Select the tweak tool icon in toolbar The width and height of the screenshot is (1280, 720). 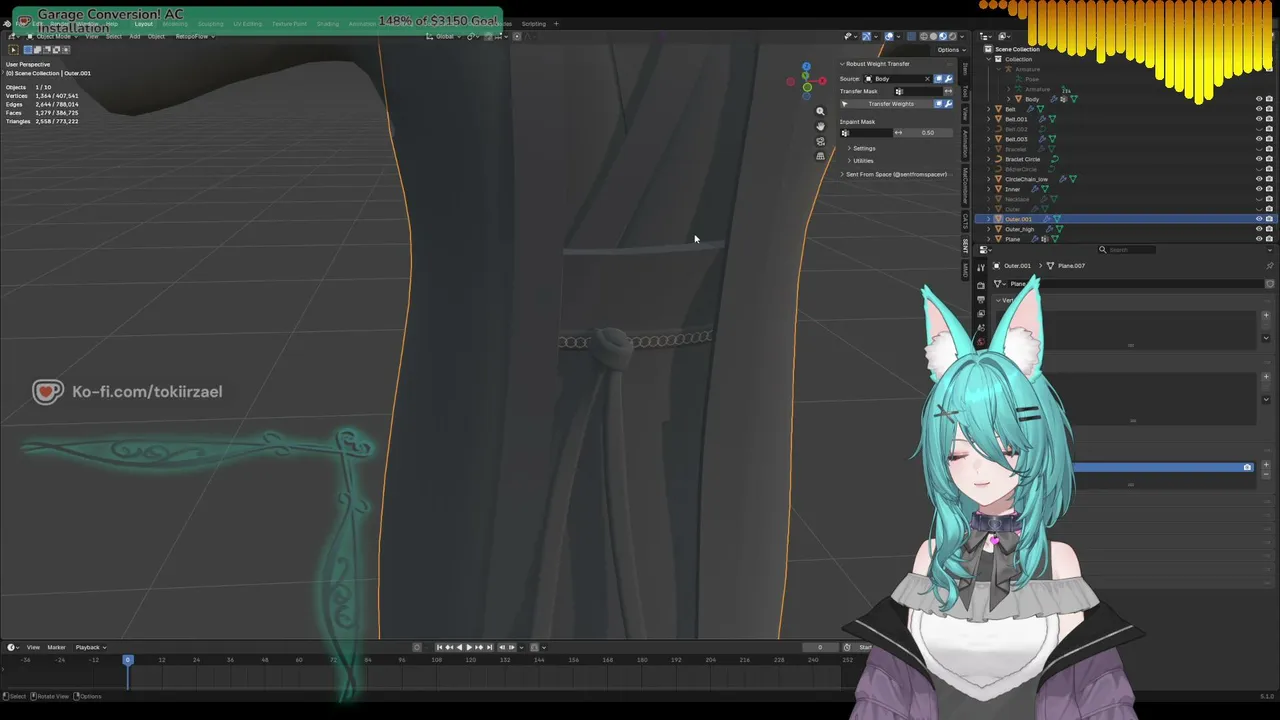13,50
